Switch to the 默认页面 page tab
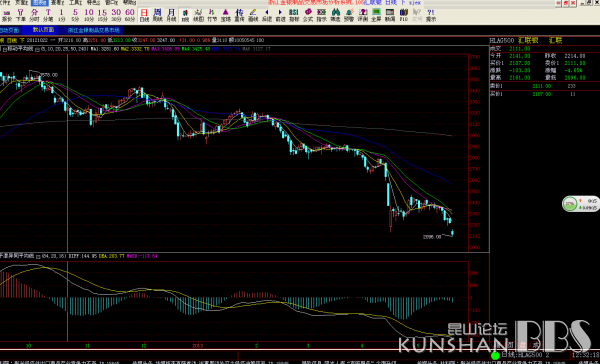The width and height of the screenshot is (600, 364). point(43,29)
